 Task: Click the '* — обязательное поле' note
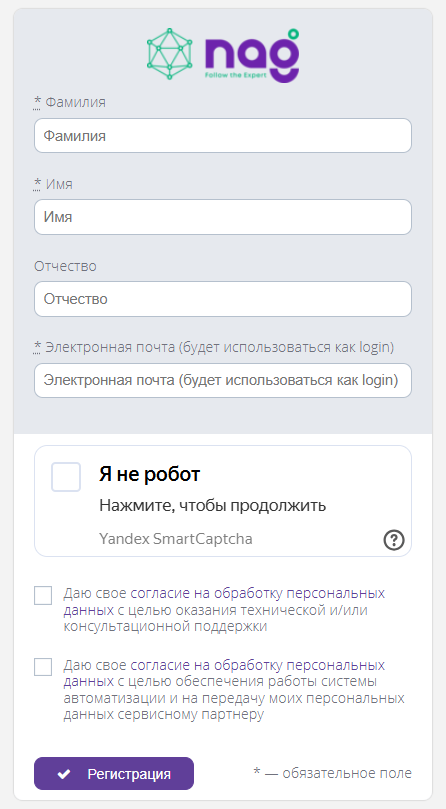332,773
